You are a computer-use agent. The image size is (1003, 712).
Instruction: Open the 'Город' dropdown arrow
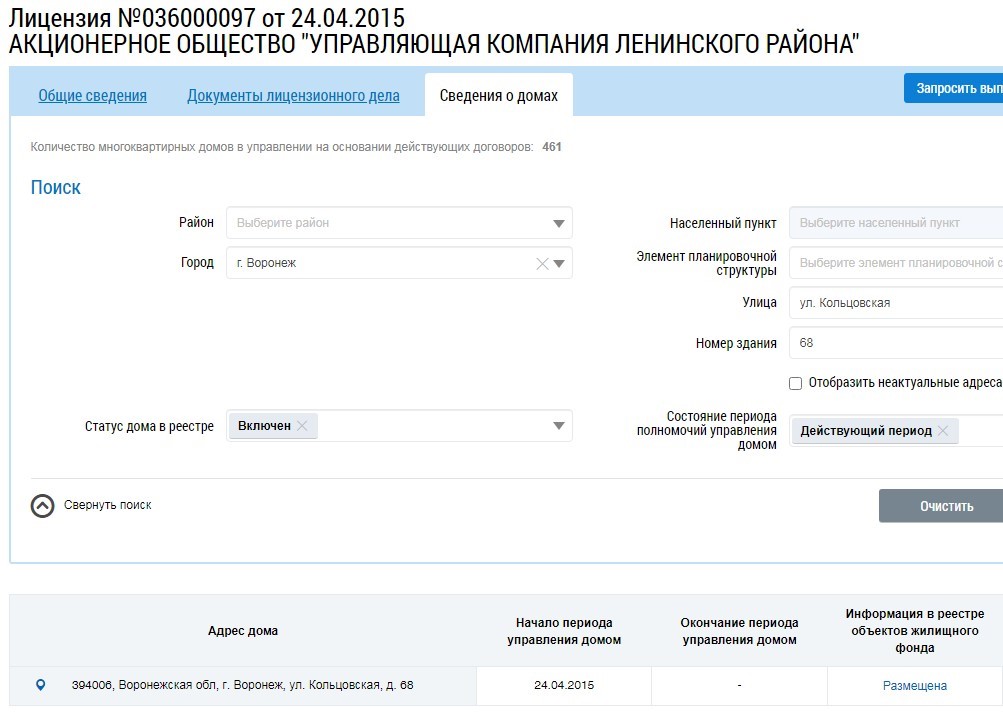tap(559, 264)
